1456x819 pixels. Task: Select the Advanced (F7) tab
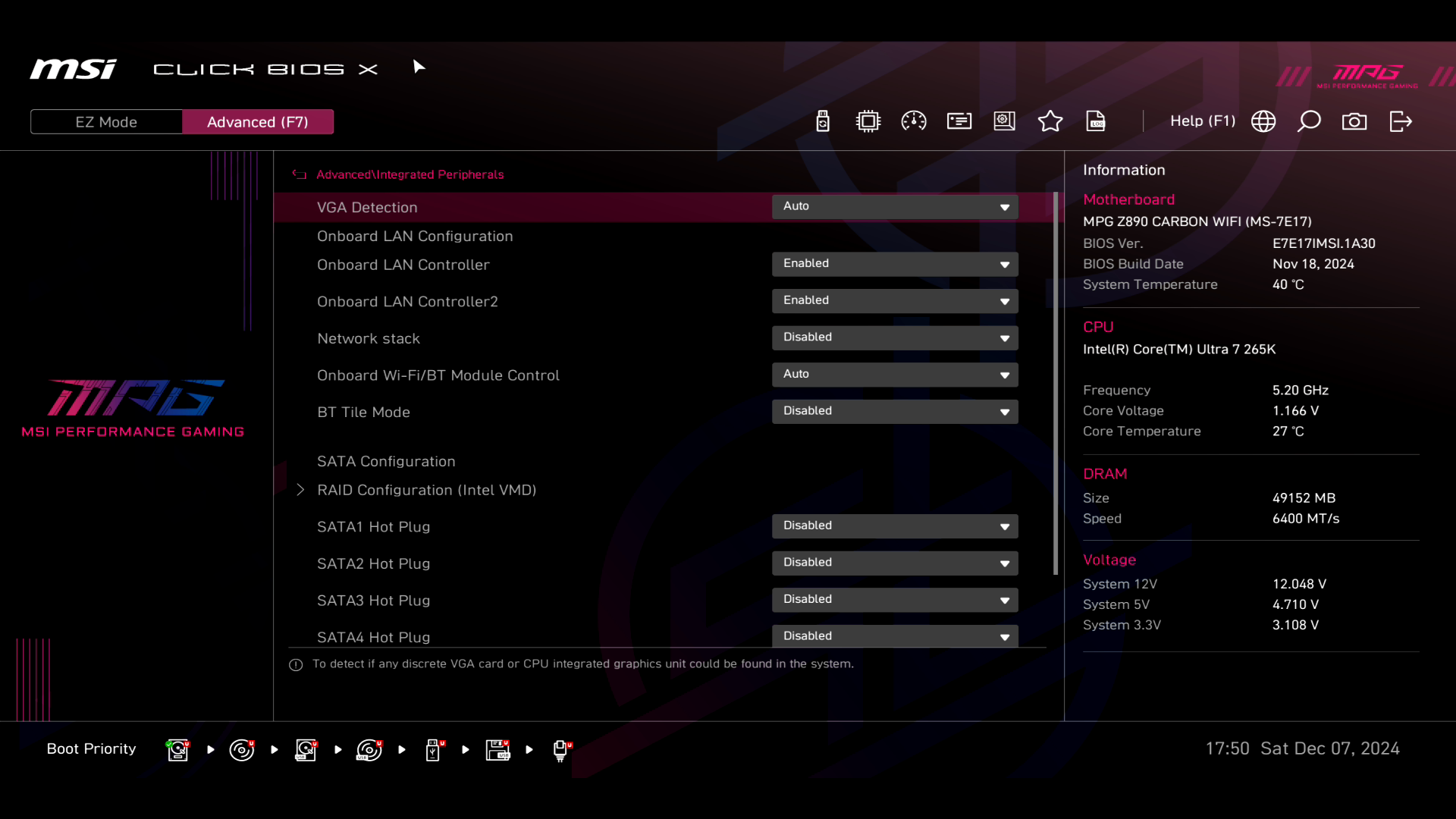click(x=258, y=122)
